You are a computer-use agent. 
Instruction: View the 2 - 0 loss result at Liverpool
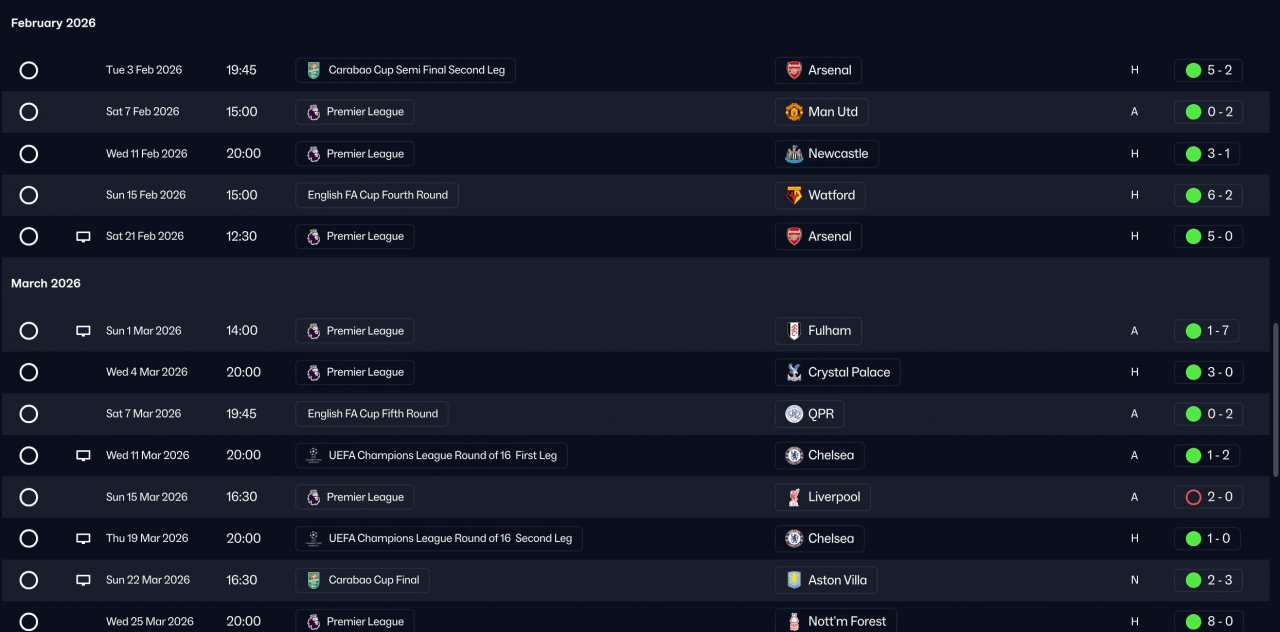pyautogui.click(x=1207, y=497)
